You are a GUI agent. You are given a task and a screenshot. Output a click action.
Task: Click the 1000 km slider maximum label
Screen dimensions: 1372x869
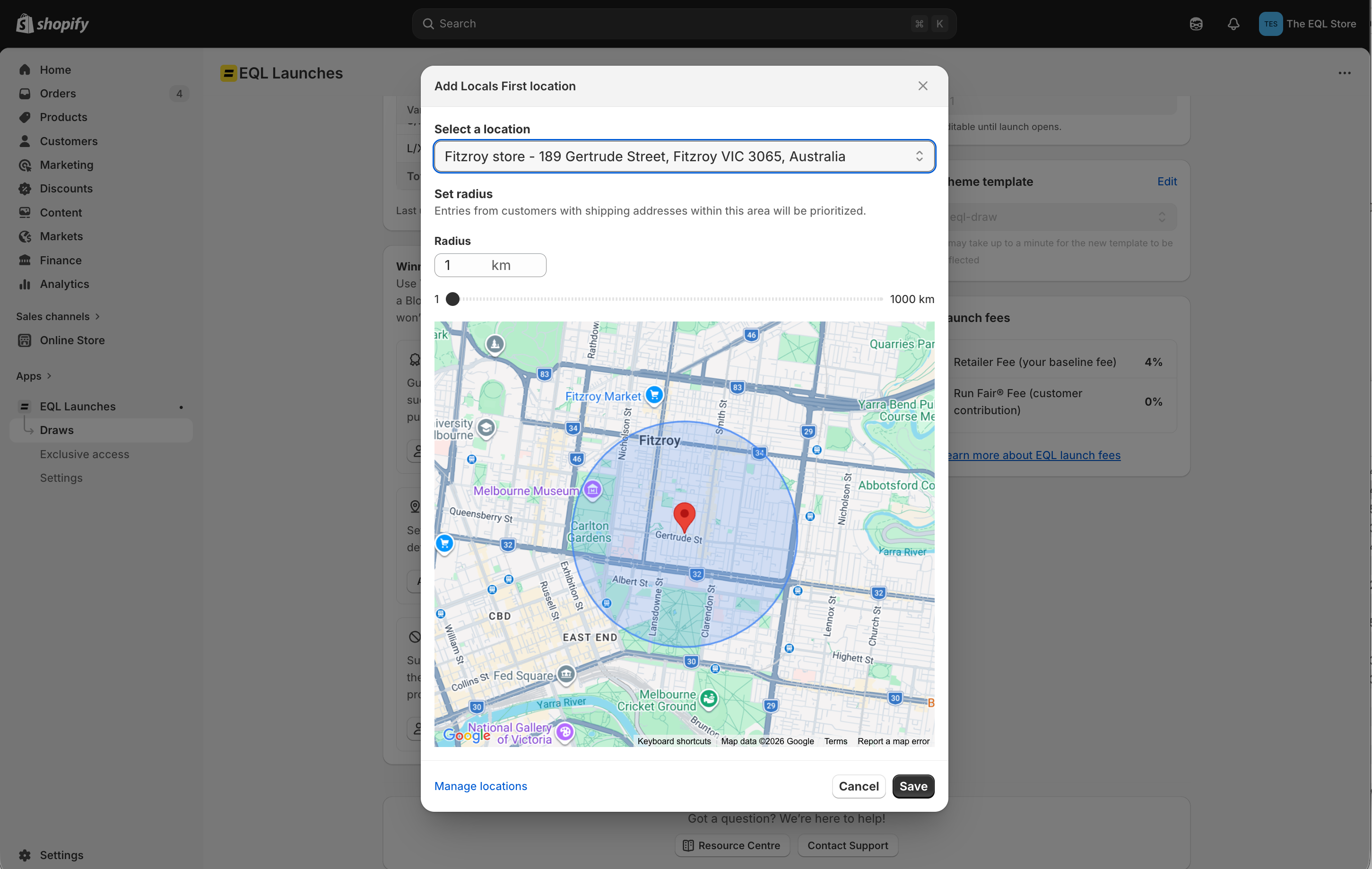click(912, 299)
